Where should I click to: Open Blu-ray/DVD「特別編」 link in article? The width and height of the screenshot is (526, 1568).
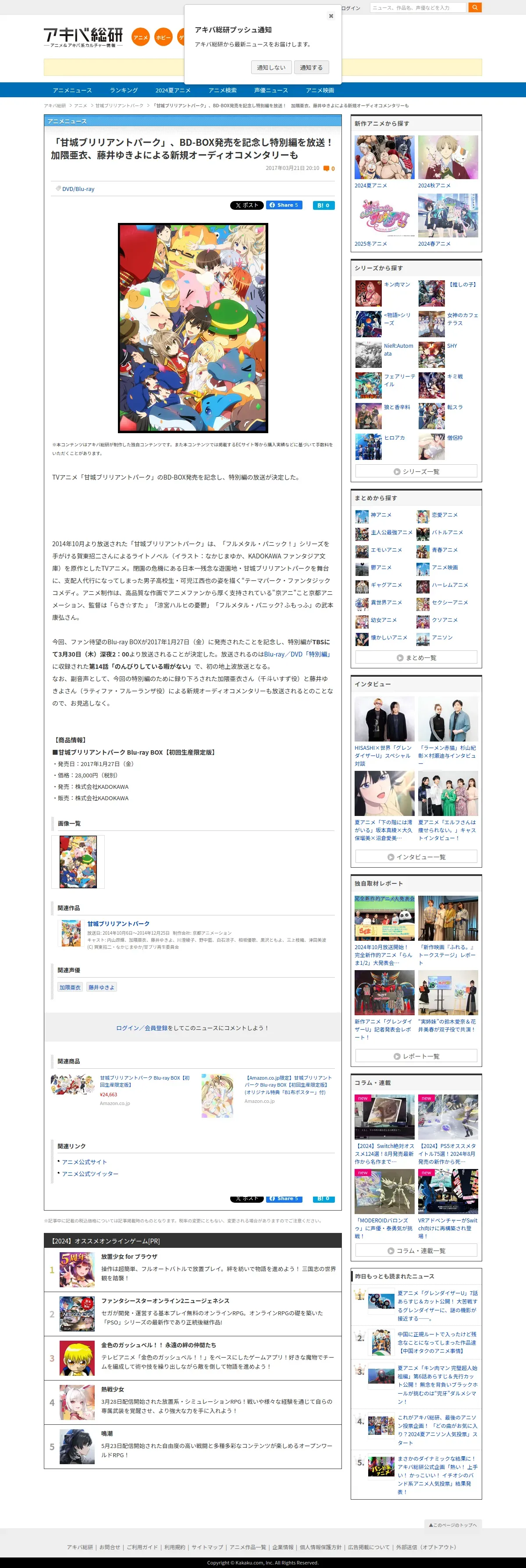pos(298,654)
